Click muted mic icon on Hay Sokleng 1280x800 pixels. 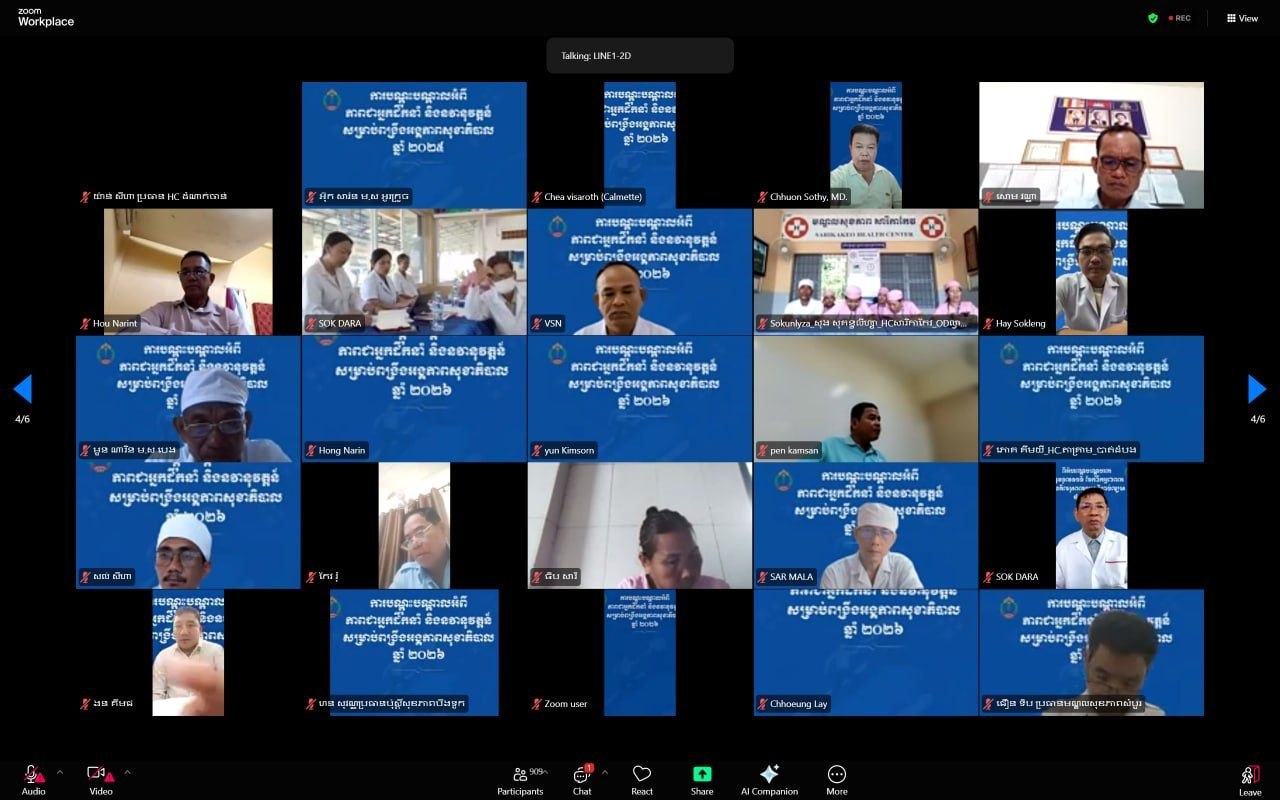(989, 324)
